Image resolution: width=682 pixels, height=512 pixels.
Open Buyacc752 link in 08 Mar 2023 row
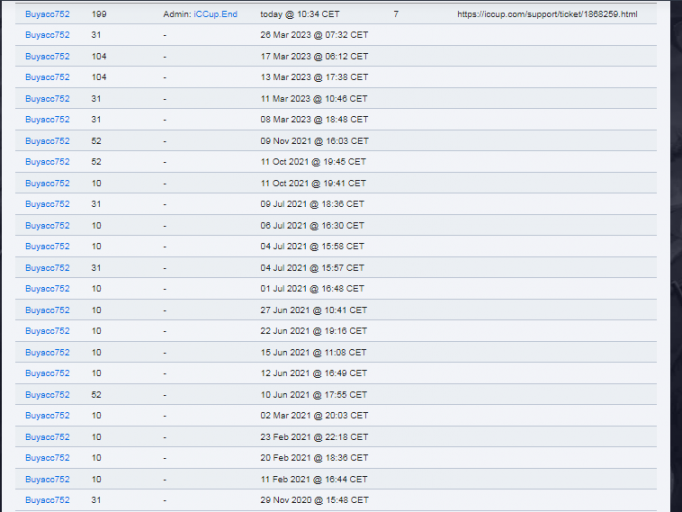47,119
